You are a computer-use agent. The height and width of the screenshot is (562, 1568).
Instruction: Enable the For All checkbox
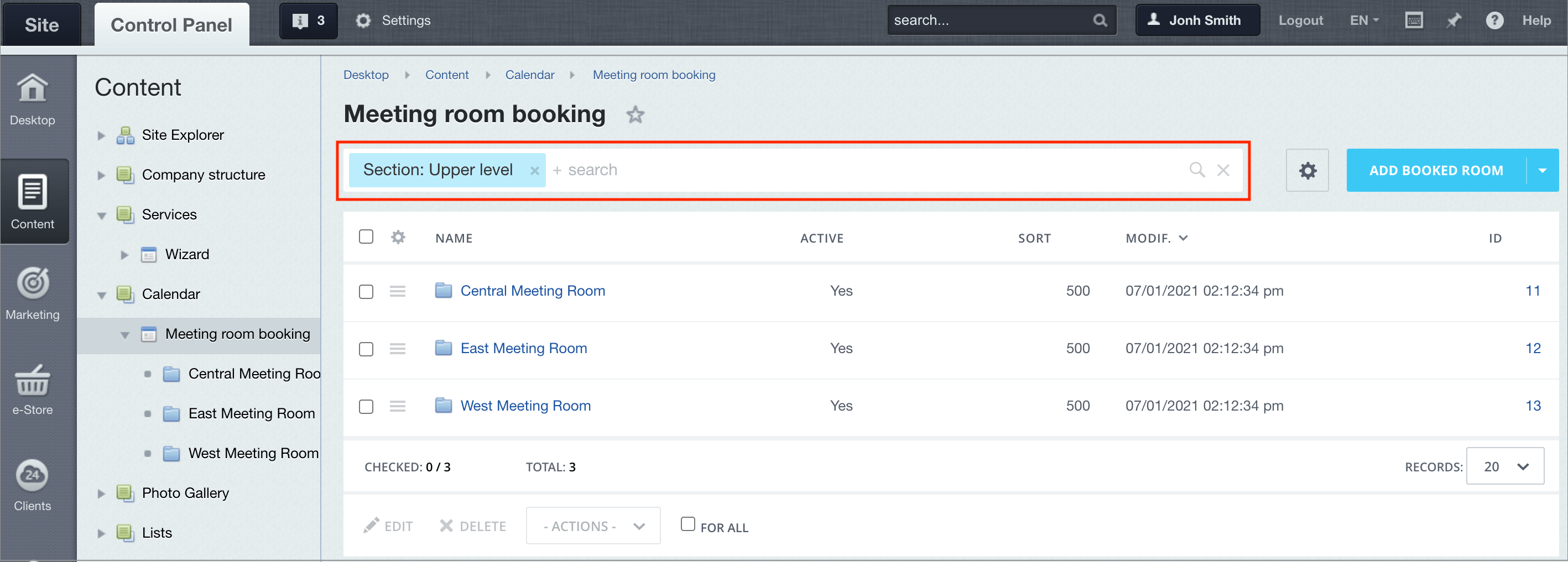[687, 524]
